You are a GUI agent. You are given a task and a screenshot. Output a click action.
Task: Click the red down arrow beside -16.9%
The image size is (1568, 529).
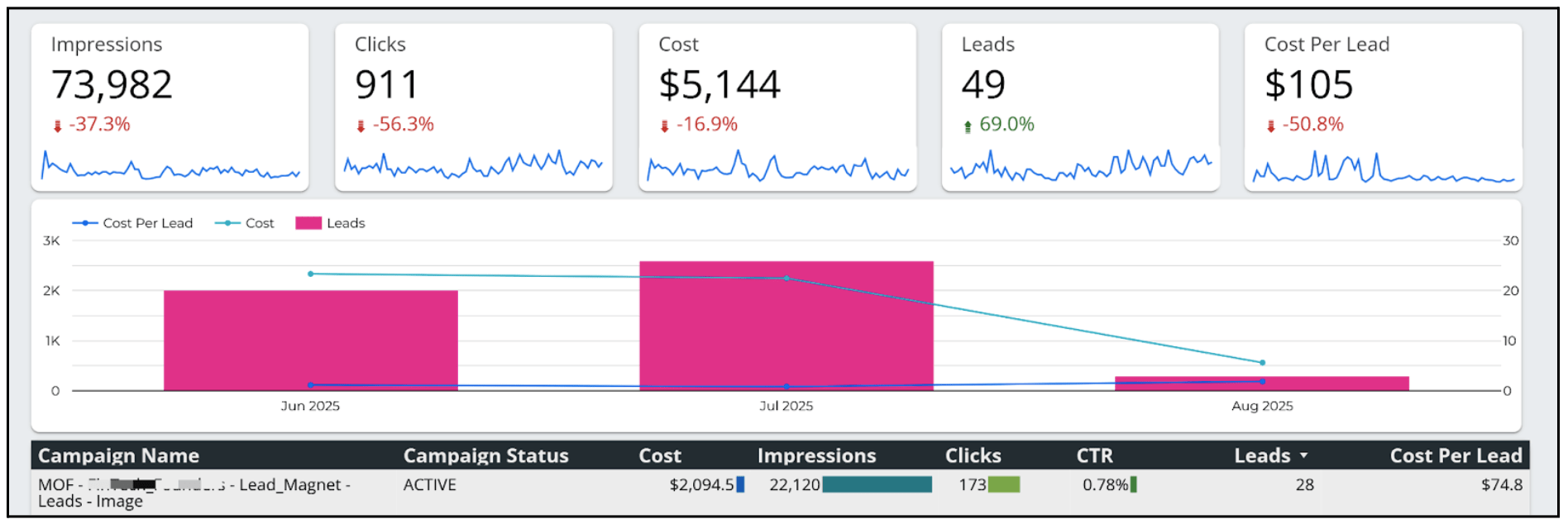(x=664, y=126)
